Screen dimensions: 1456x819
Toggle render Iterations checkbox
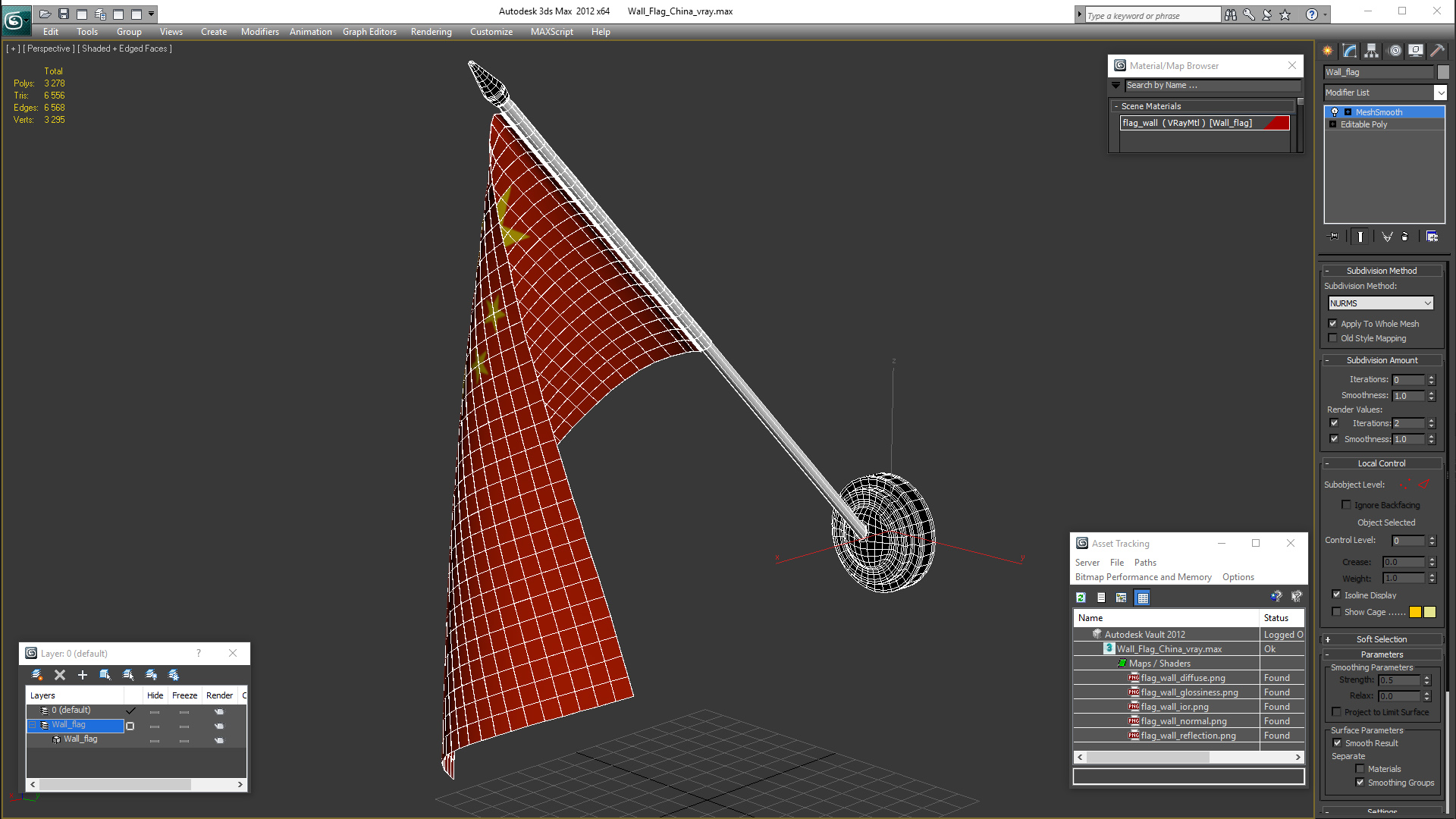tap(1335, 423)
